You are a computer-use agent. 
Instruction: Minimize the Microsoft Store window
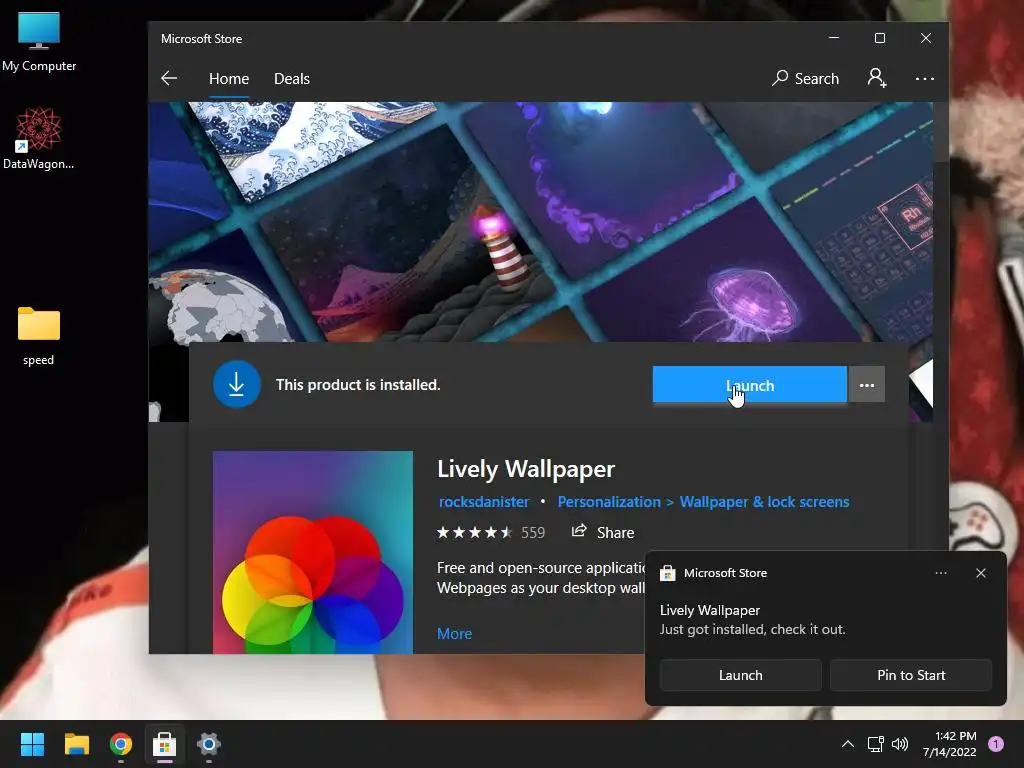pyautogui.click(x=834, y=38)
